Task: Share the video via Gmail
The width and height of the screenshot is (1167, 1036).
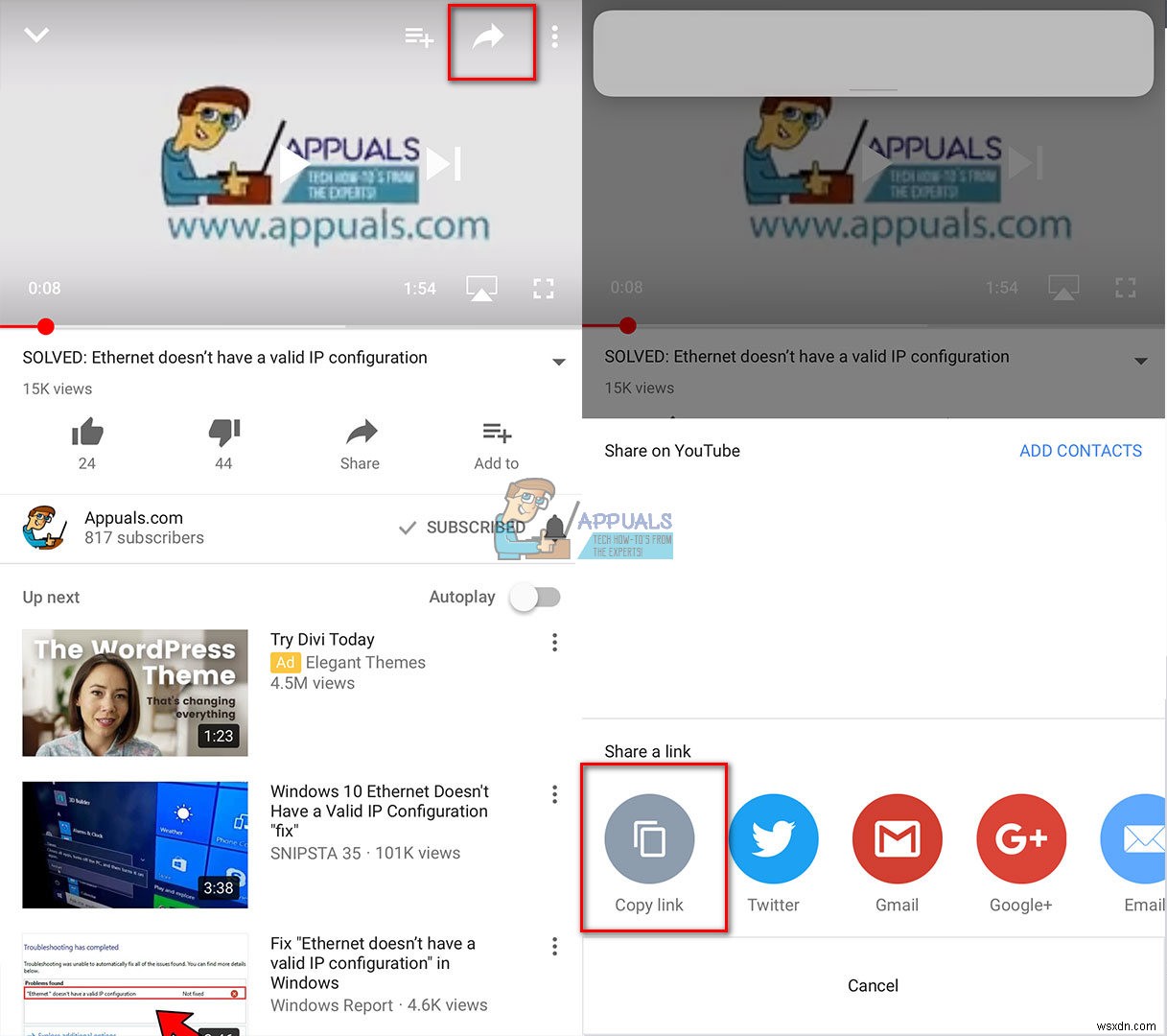Action: [x=897, y=837]
